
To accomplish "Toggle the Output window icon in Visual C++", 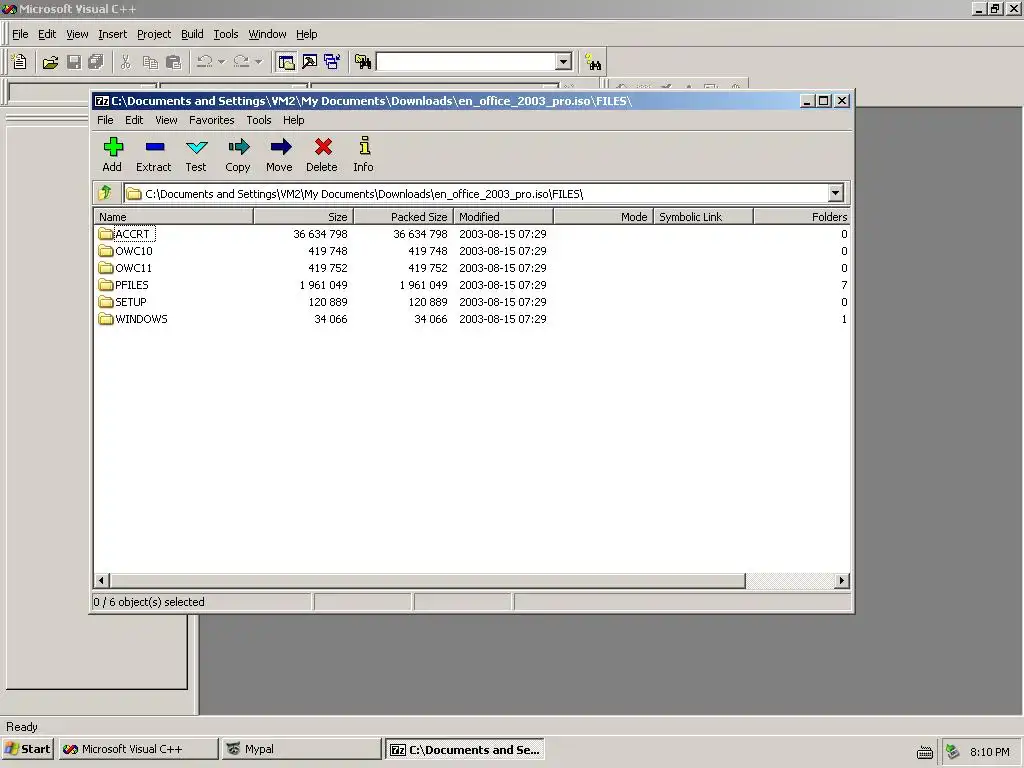I will (x=310, y=62).
